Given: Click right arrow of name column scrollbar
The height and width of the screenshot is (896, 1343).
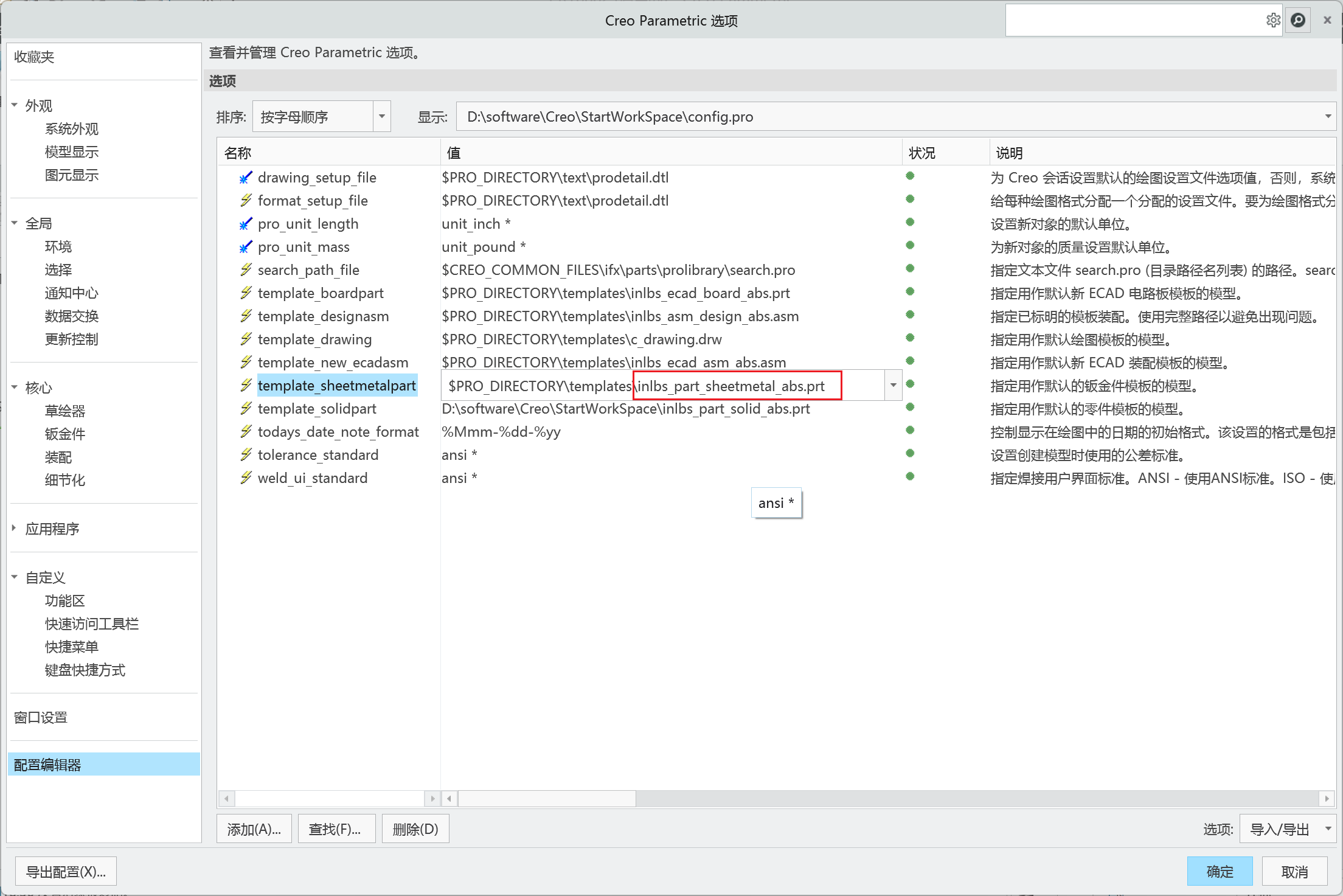Looking at the screenshot, I should pyautogui.click(x=432, y=797).
